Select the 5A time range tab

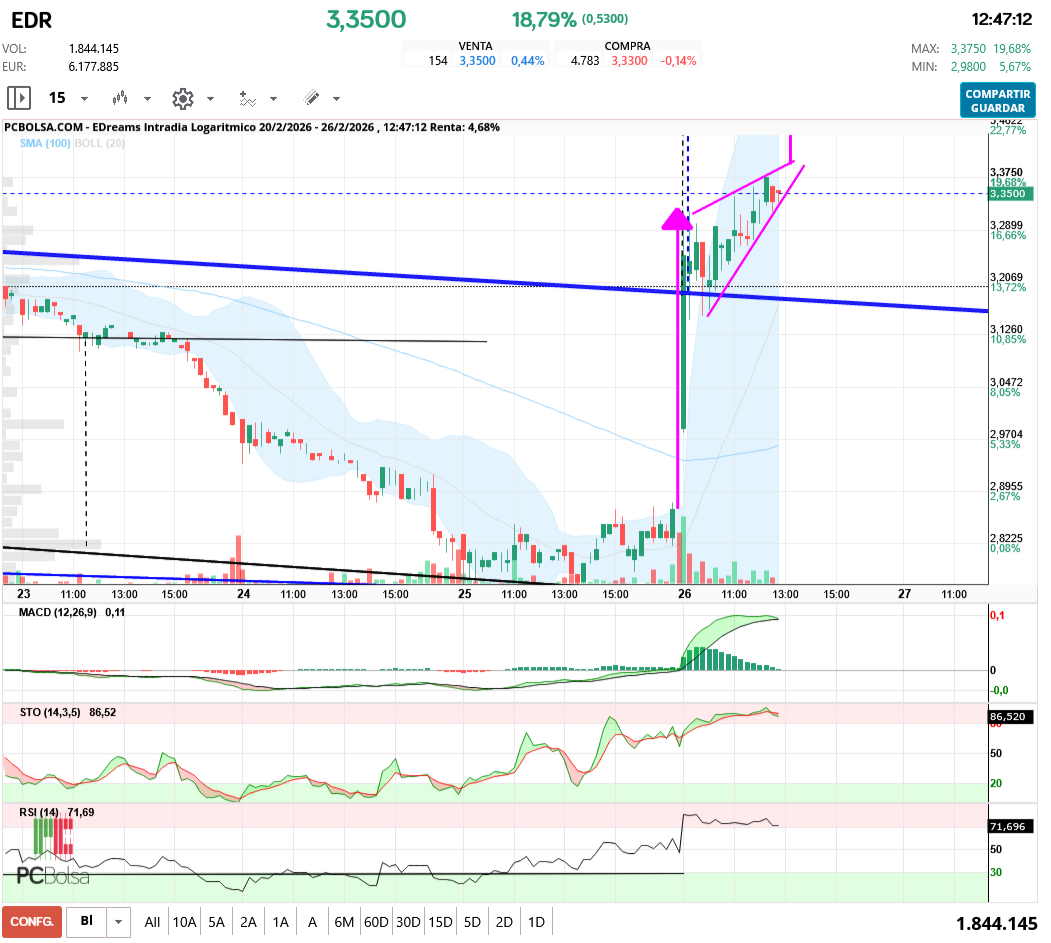[217, 922]
